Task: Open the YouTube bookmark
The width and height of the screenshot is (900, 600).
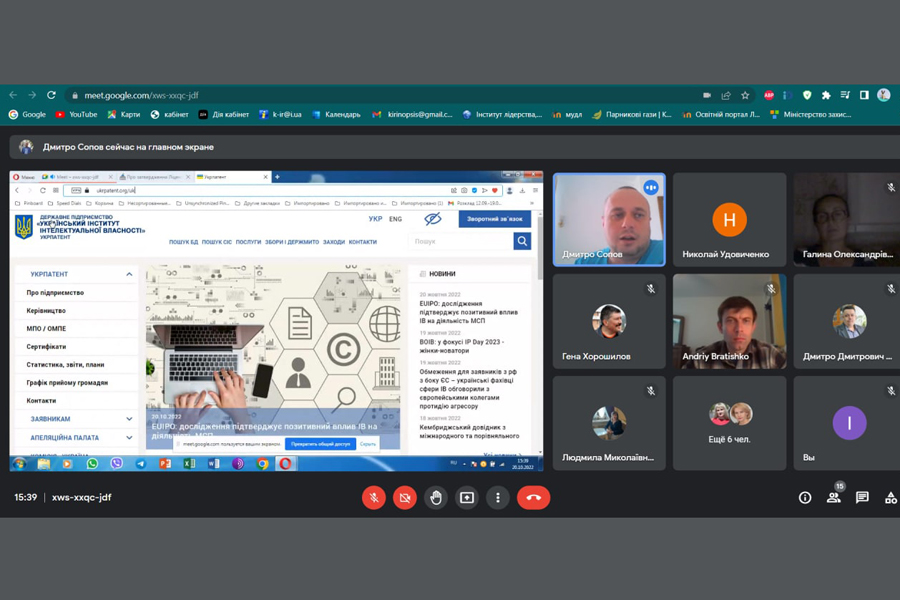Action: tap(76, 115)
